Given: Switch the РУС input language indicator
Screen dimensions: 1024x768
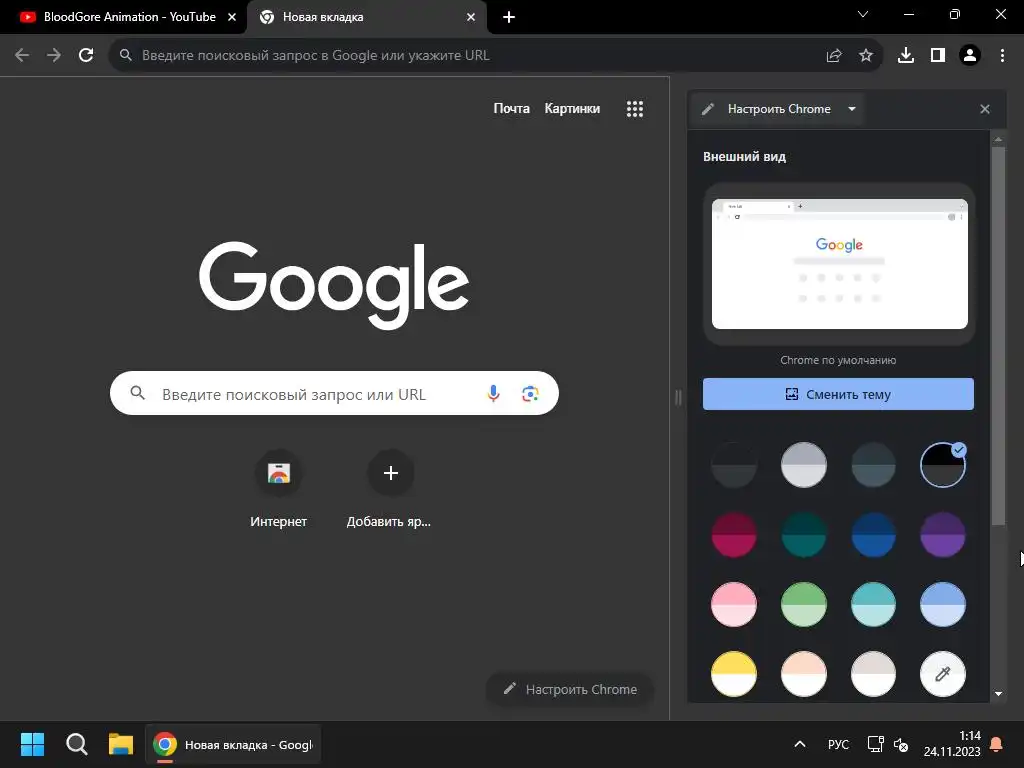Looking at the screenshot, I should (x=838, y=744).
